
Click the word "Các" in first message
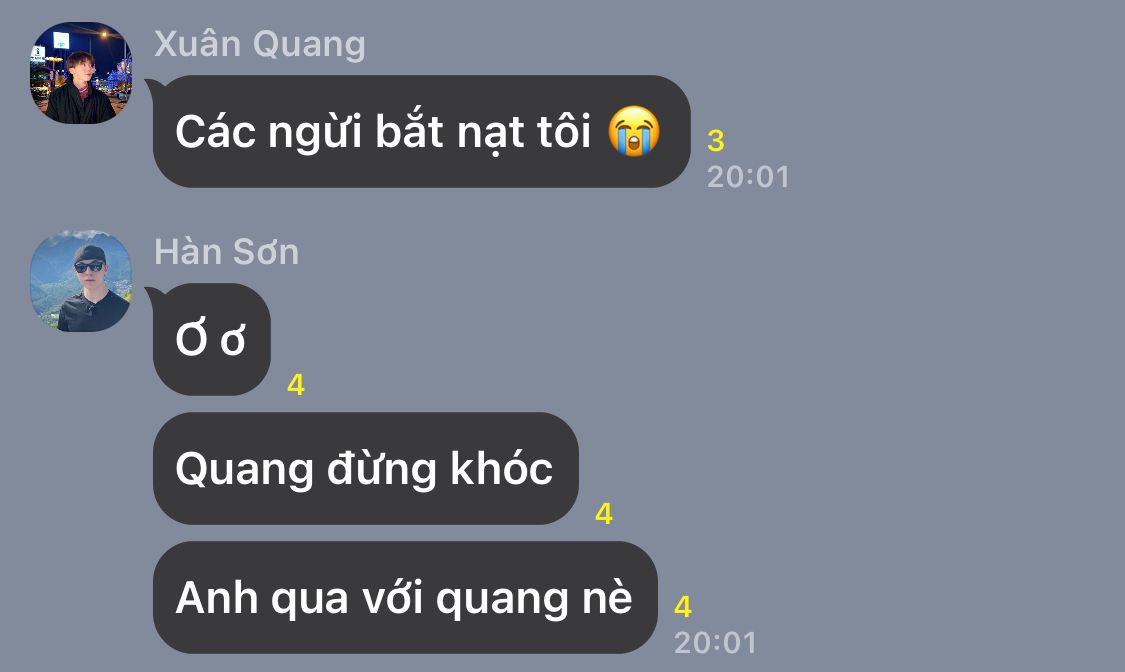(x=215, y=131)
